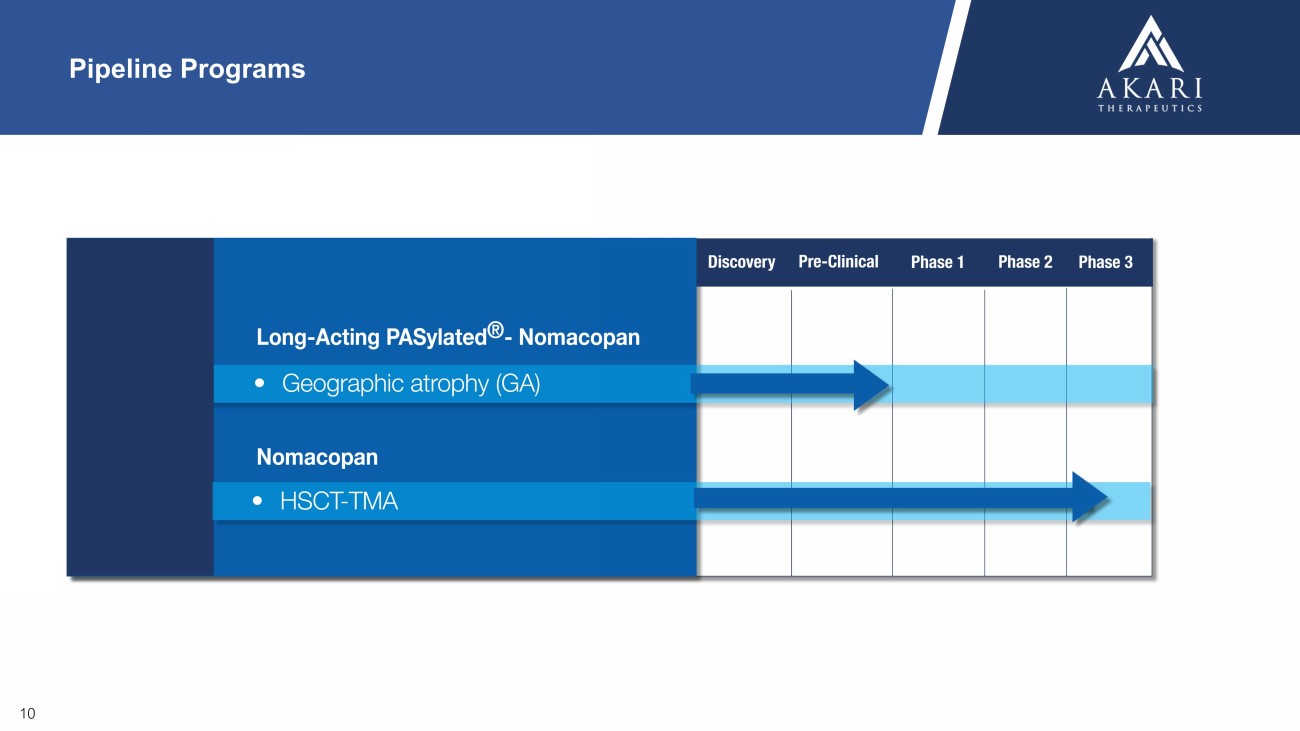Image resolution: width=1300 pixels, height=731 pixels.
Task: Click the slide page number 10
Action: click(27, 713)
